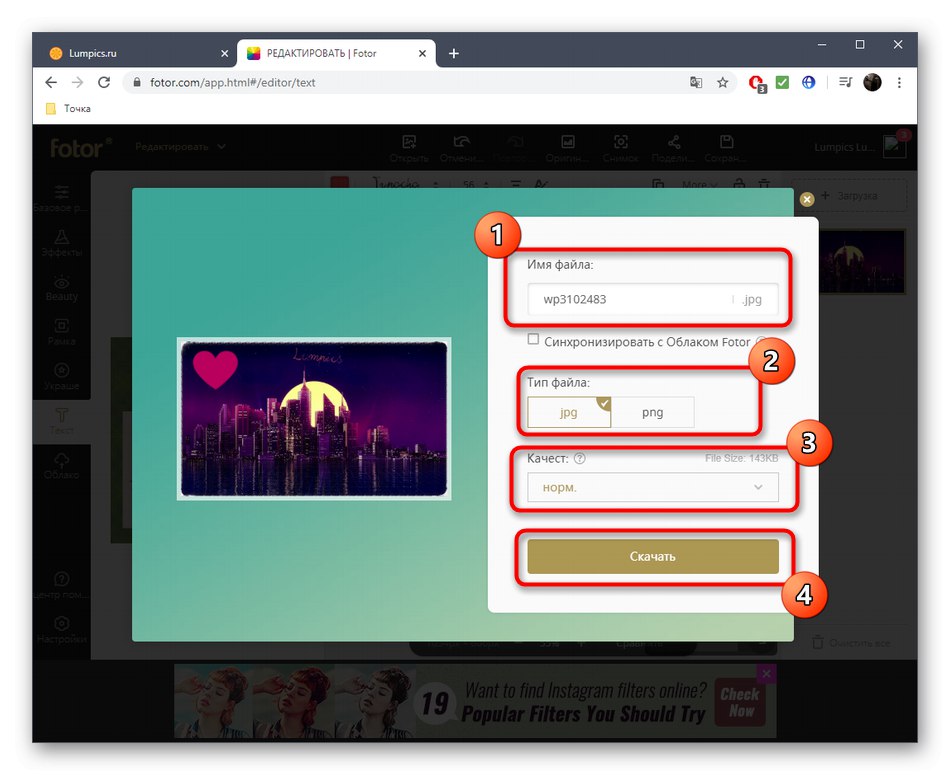The width and height of the screenshot is (950, 775).
Task: Click the Check Now ad button
Action: [x=740, y=703]
